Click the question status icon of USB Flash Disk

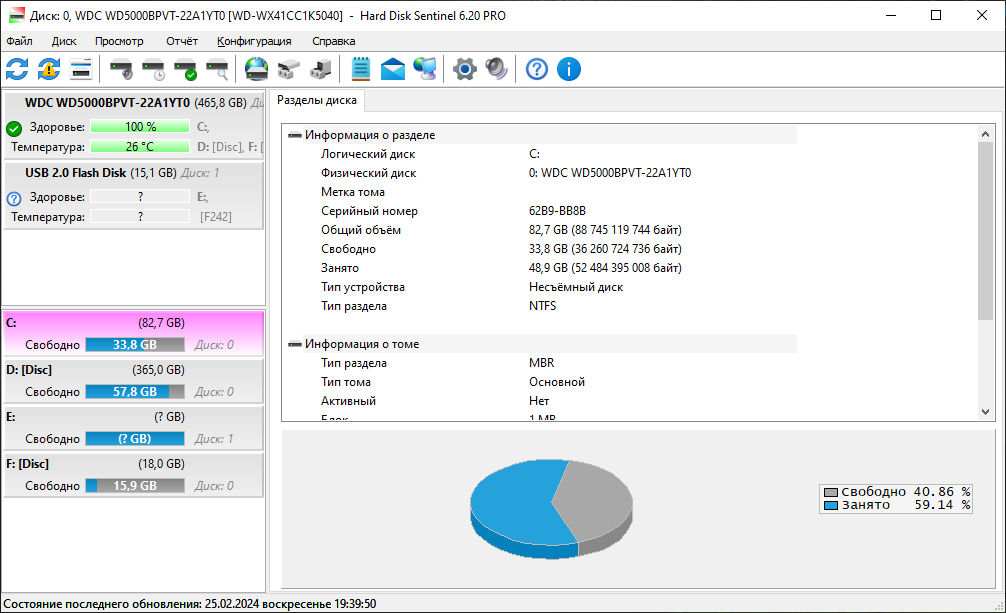pos(14,198)
